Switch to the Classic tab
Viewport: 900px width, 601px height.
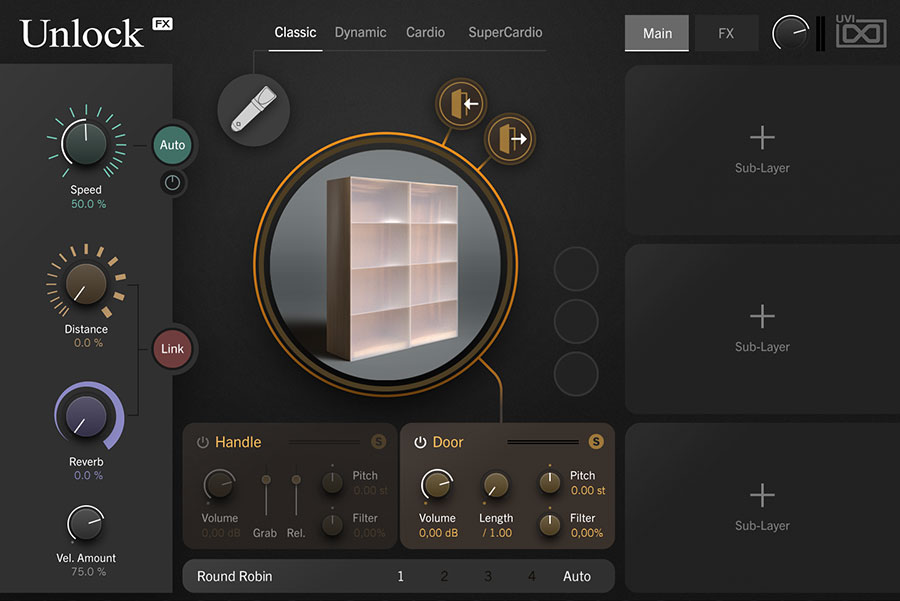click(295, 33)
